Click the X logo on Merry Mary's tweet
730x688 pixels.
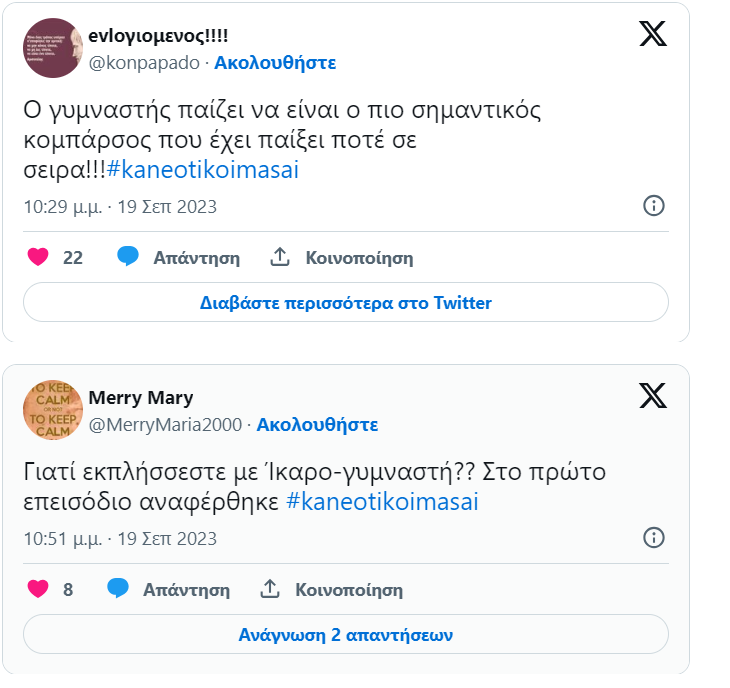[653, 396]
